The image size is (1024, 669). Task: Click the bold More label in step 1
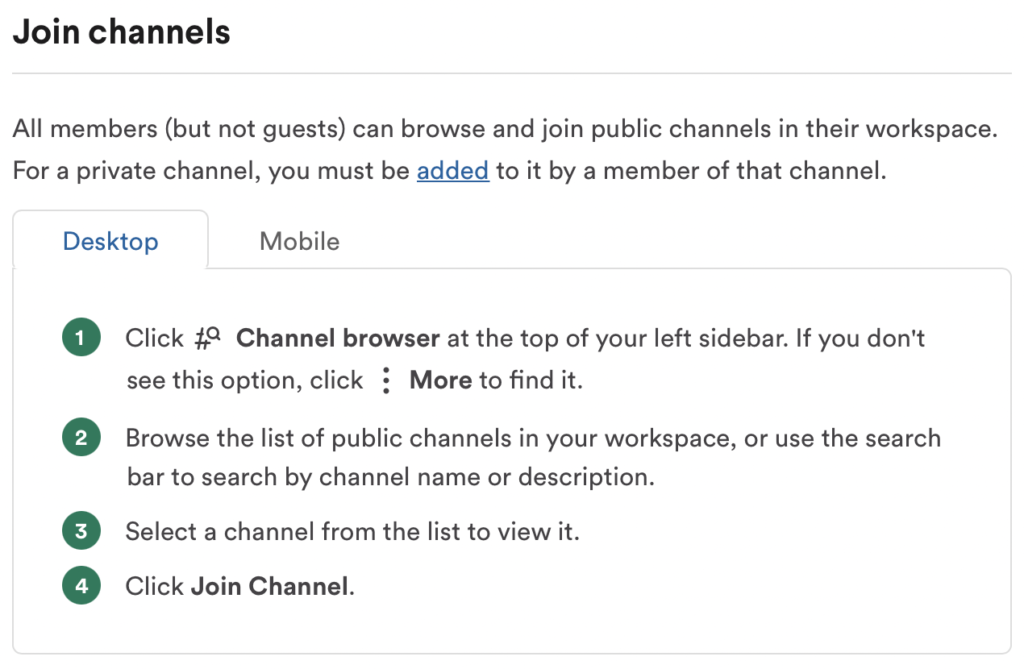[440, 381]
